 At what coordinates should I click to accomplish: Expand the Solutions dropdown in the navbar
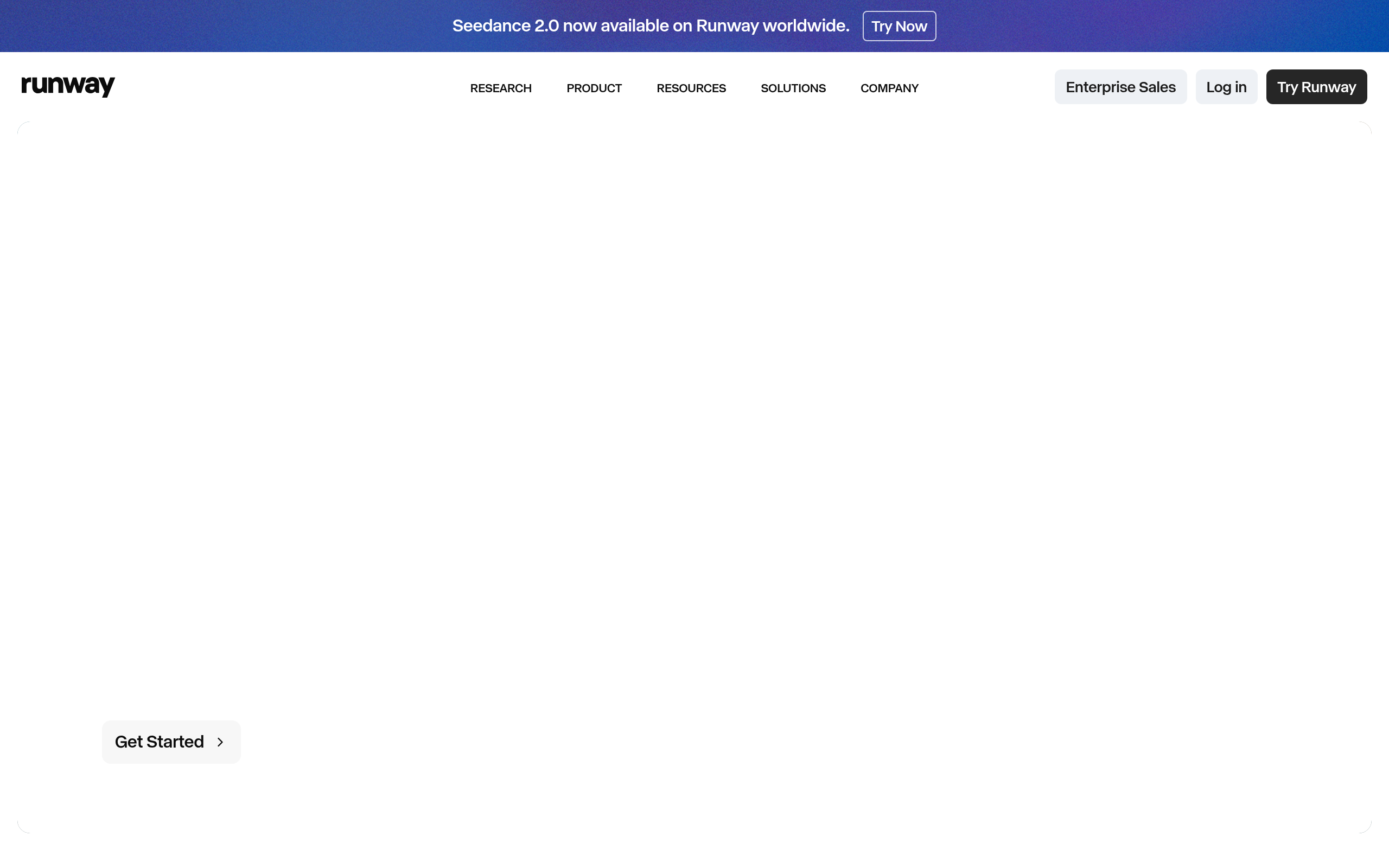(793, 88)
